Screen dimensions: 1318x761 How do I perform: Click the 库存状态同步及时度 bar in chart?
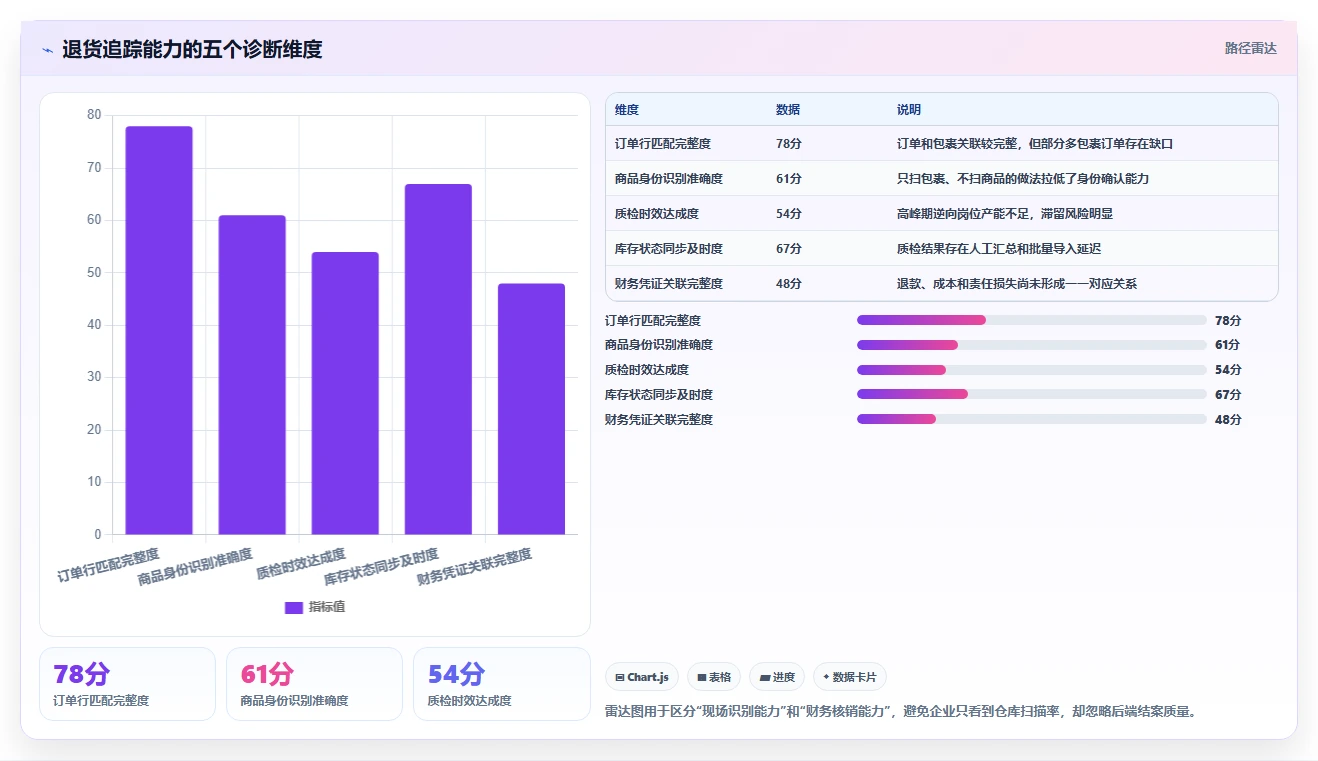(438, 359)
